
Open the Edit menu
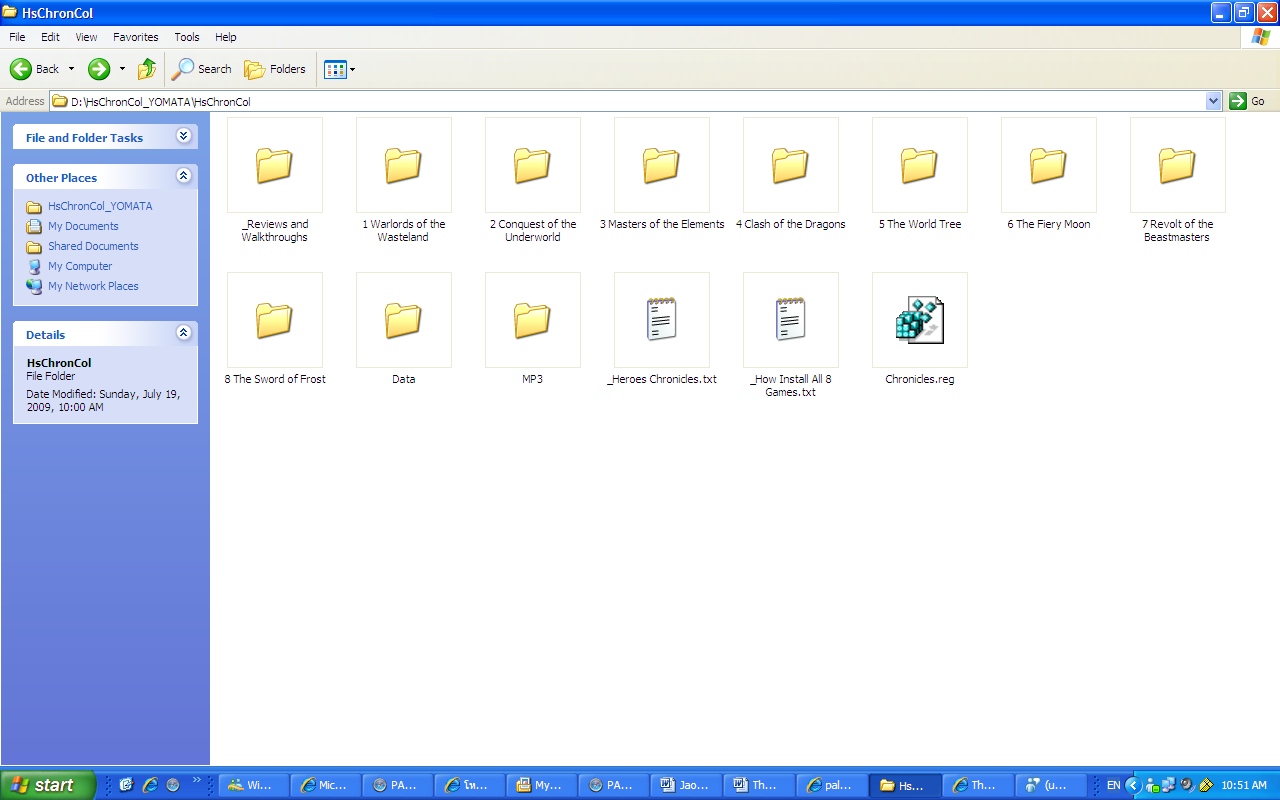click(50, 37)
